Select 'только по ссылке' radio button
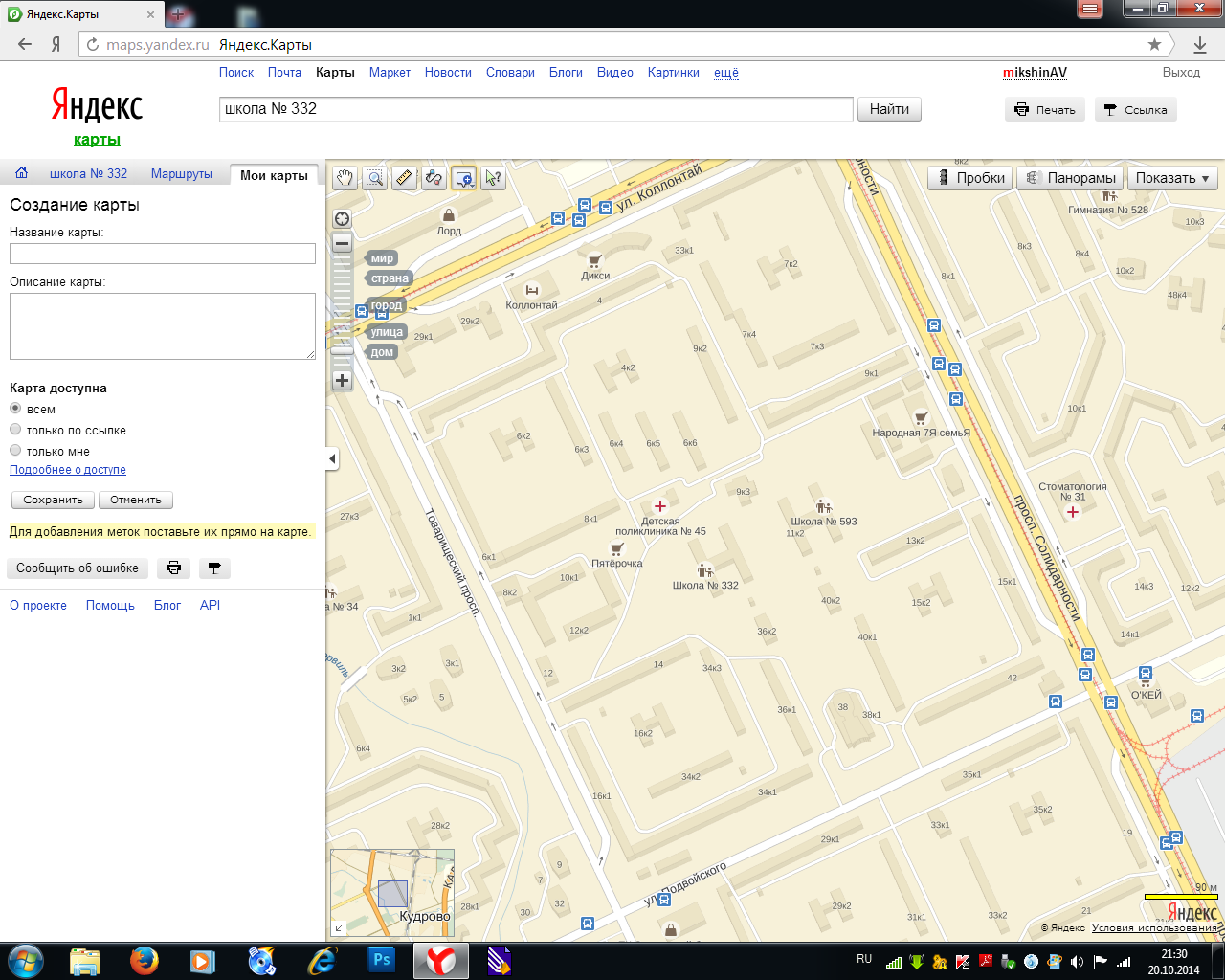Viewport: 1225px width, 980px height. [15, 430]
